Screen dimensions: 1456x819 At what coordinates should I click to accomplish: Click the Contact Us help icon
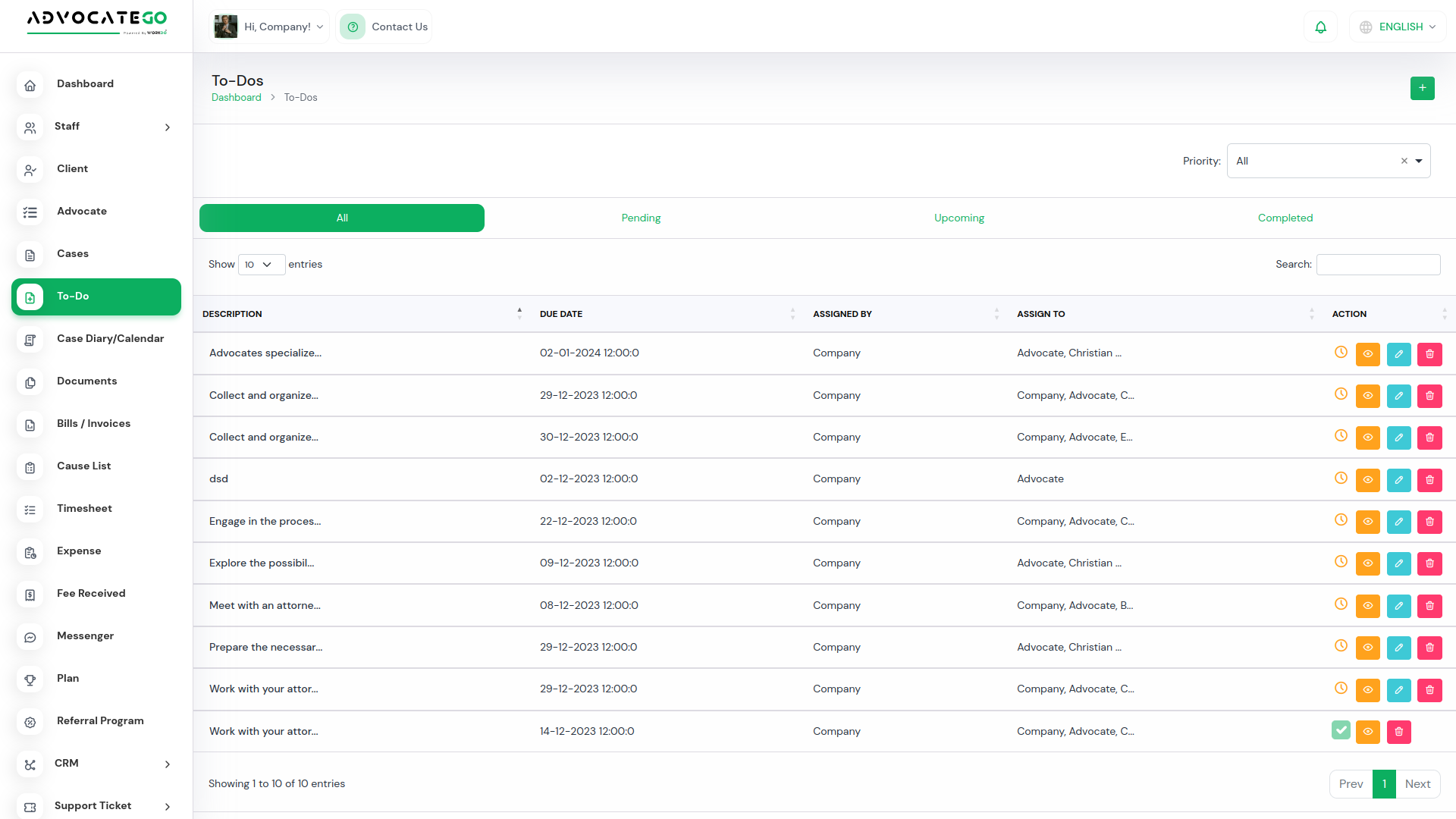[x=353, y=27]
